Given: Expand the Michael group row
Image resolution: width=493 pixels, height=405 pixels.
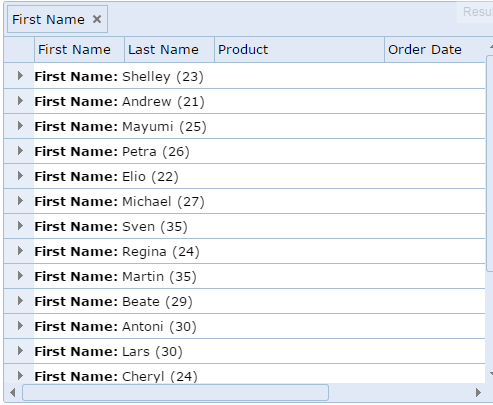Looking at the screenshot, I should pos(20,201).
